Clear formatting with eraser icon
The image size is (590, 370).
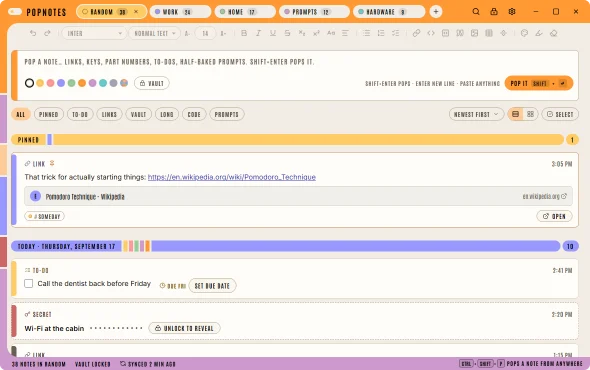553,33
